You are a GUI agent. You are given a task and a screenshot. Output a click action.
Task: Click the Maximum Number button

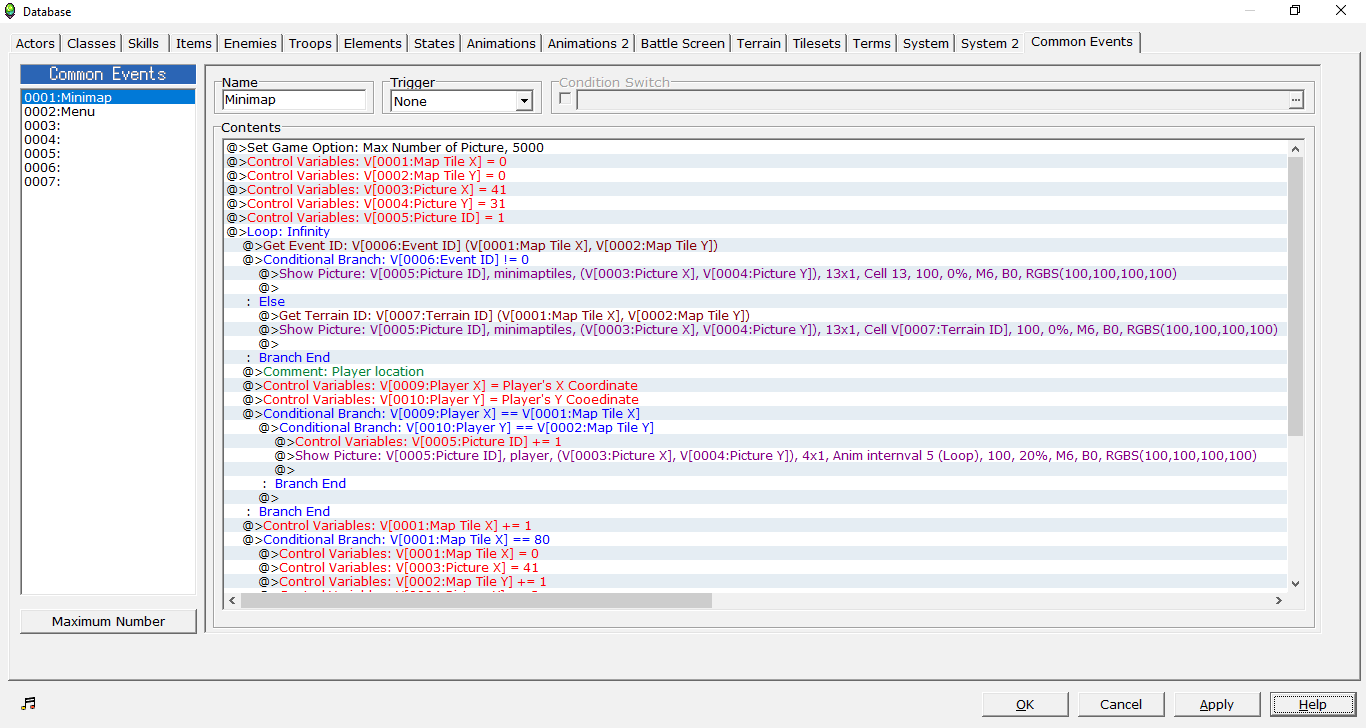point(108,621)
